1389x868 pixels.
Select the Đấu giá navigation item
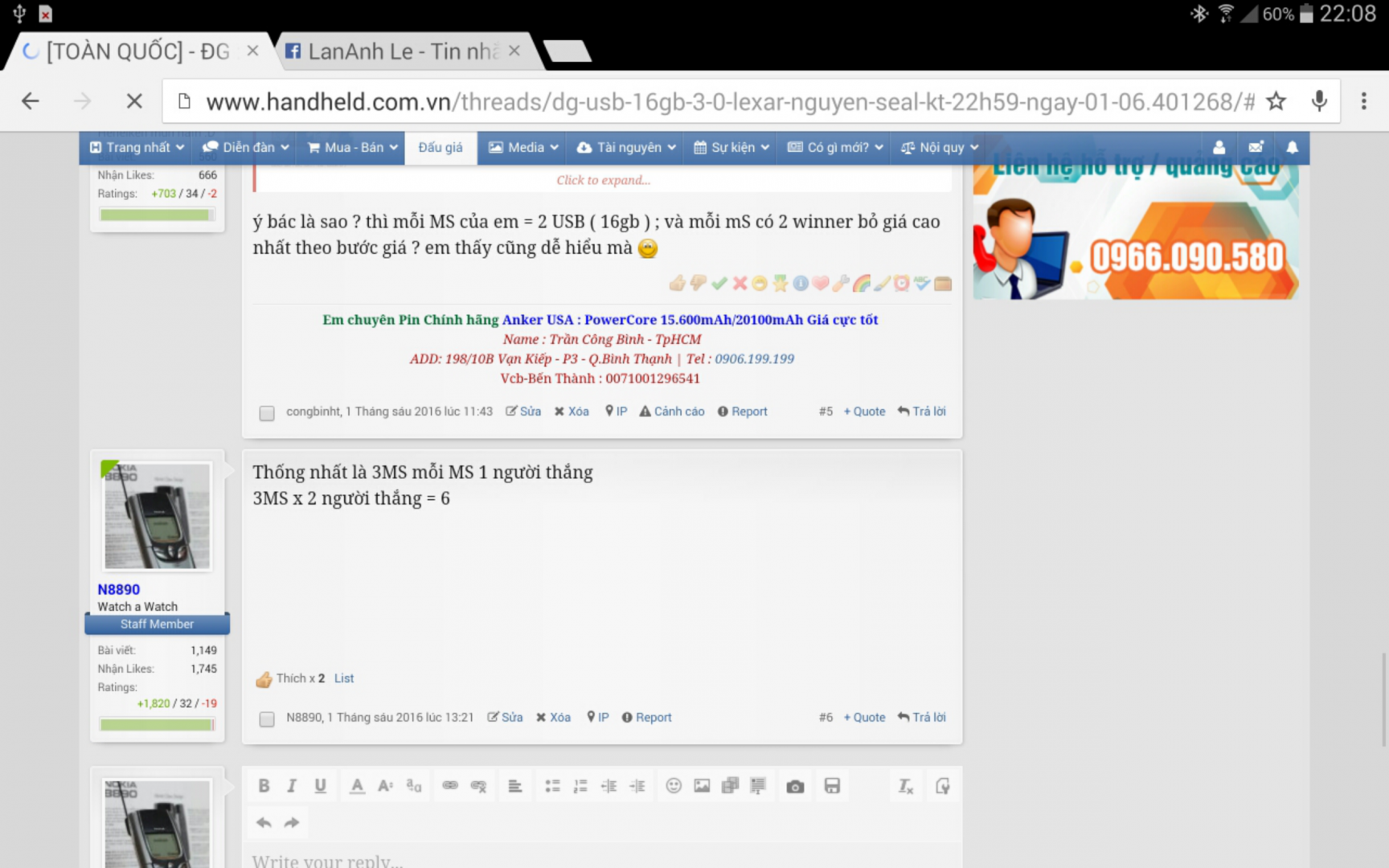440,147
